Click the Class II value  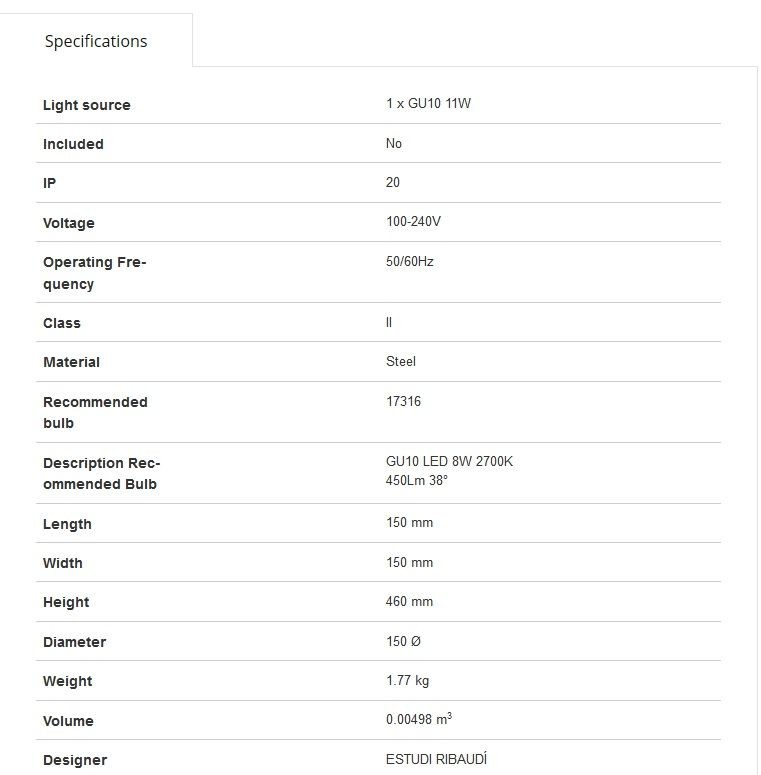pyautogui.click(x=389, y=322)
